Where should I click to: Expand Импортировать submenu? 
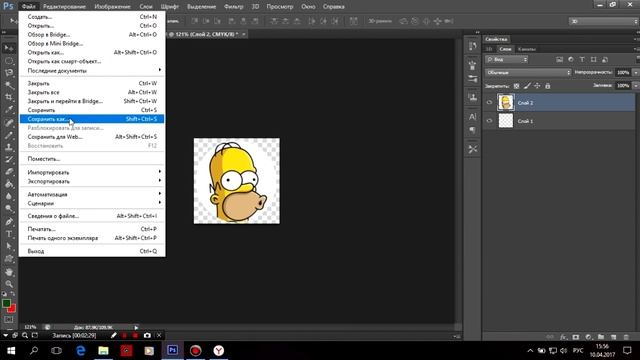[92, 172]
